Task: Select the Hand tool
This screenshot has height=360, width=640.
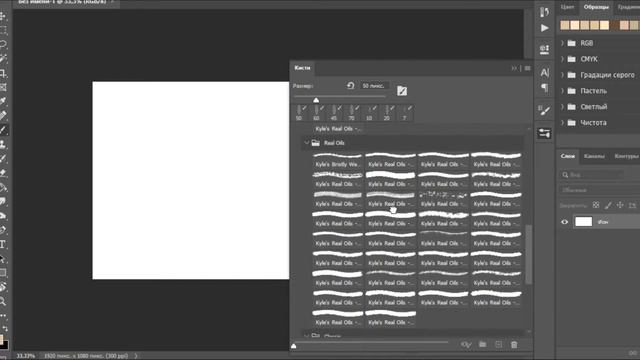Action: (3, 287)
